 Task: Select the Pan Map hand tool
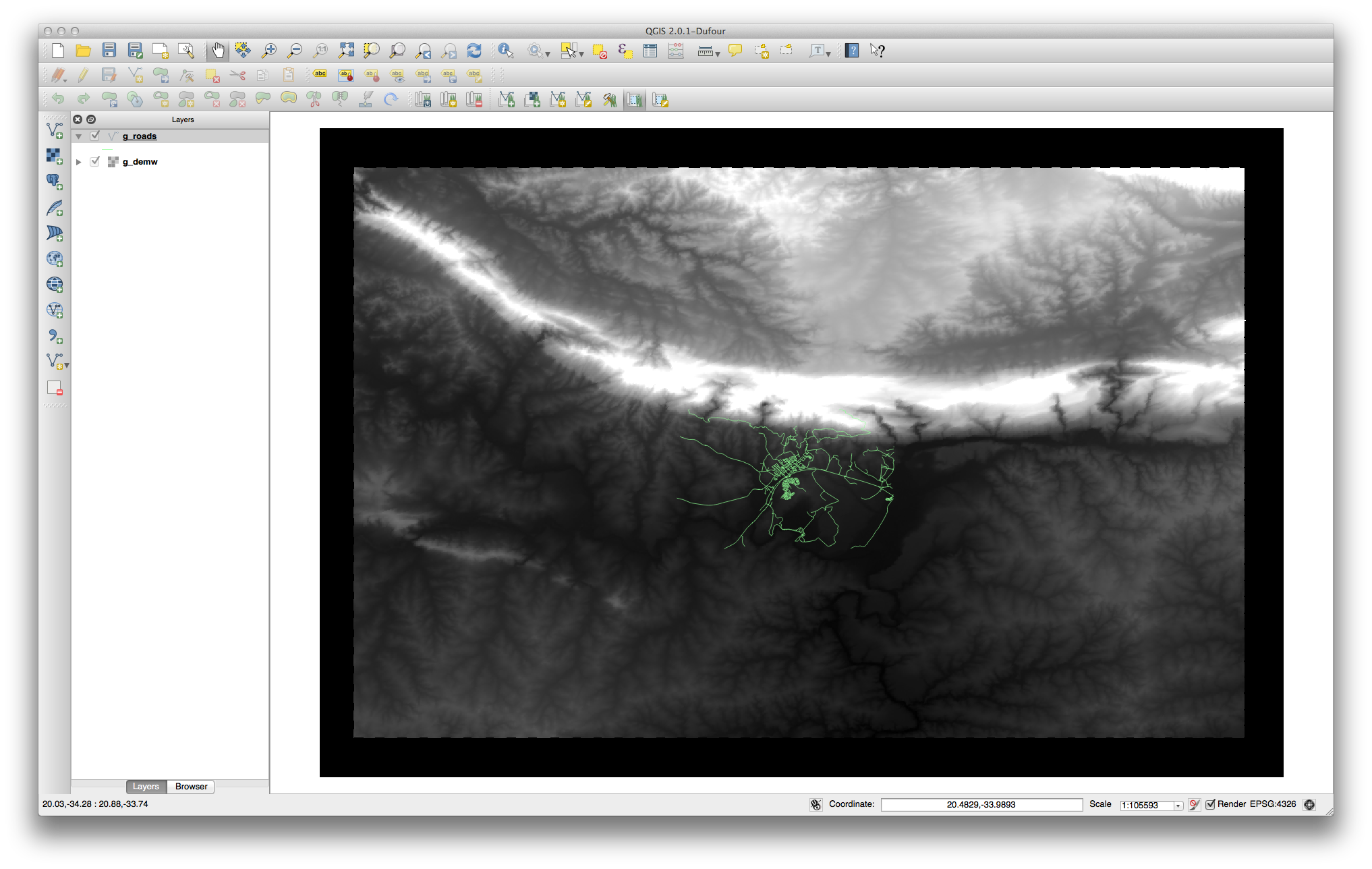(218, 51)
